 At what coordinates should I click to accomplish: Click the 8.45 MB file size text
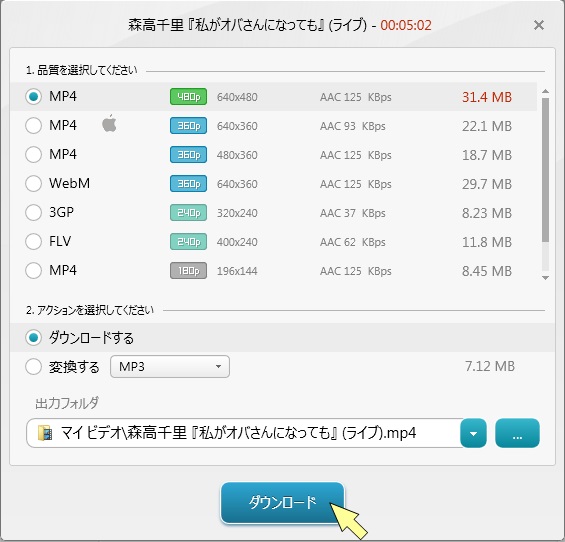point(487,271)
